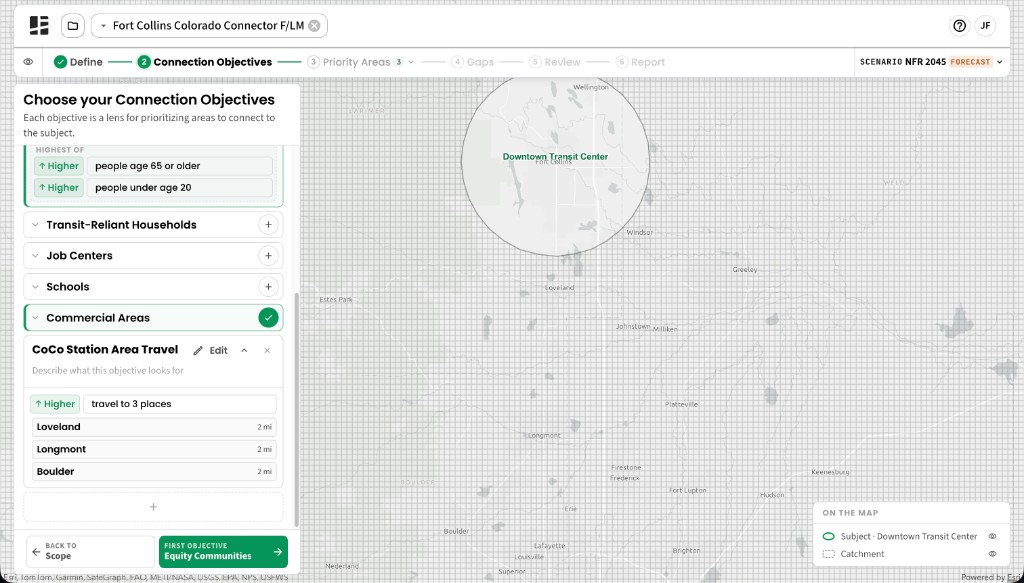Screen dimensions: 1024x583
Task: Edit the travel to 3 places field
Action: [180, 403]
